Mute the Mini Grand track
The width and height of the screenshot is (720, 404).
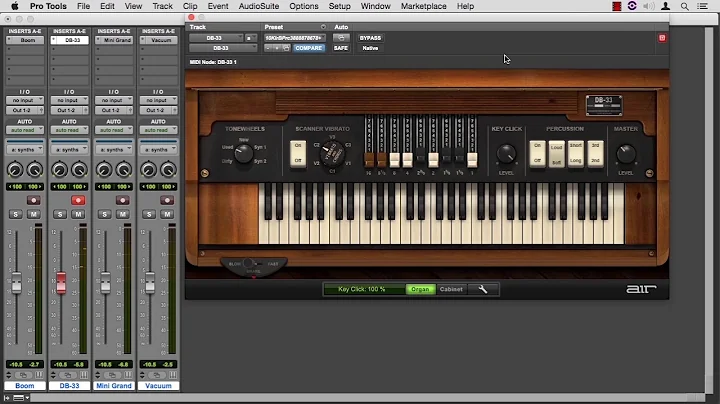pos(123,214)
